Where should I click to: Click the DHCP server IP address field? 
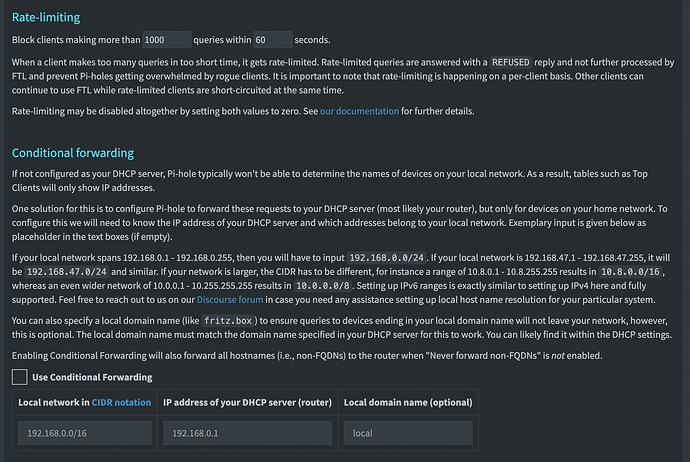coord(244,435)
